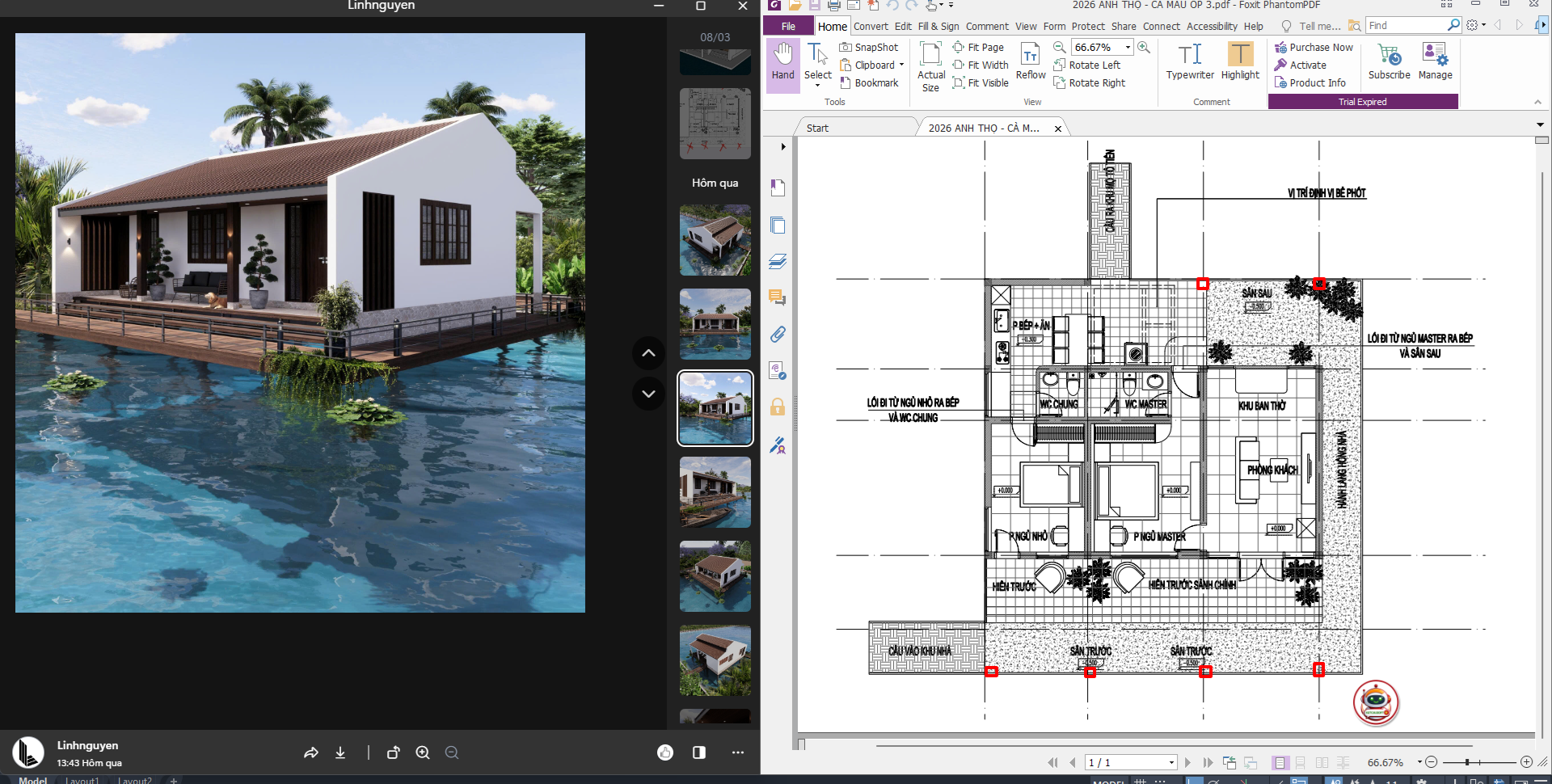Click Purchase Now button

(1314, 48)
